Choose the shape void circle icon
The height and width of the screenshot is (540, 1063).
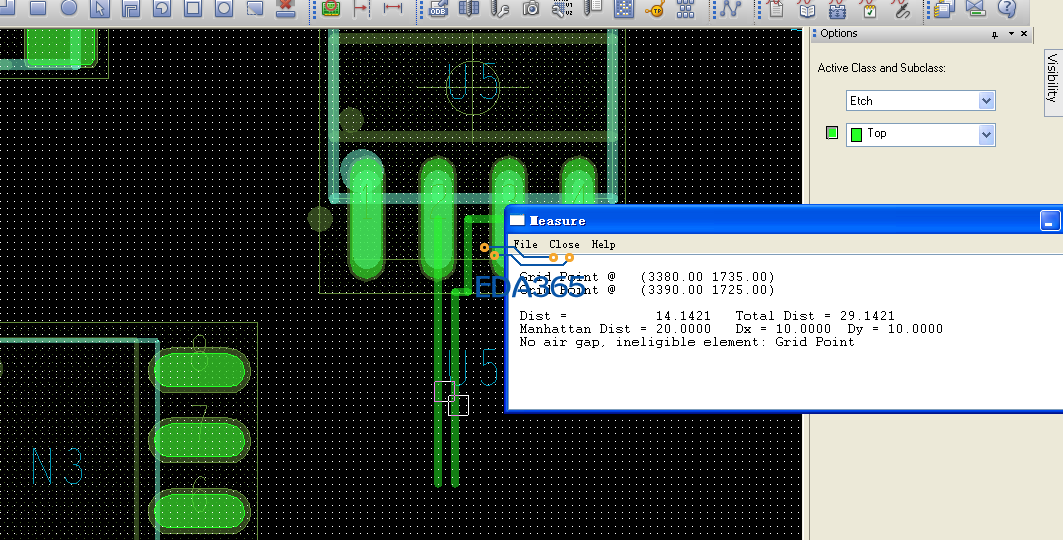(x=224, y=8)
